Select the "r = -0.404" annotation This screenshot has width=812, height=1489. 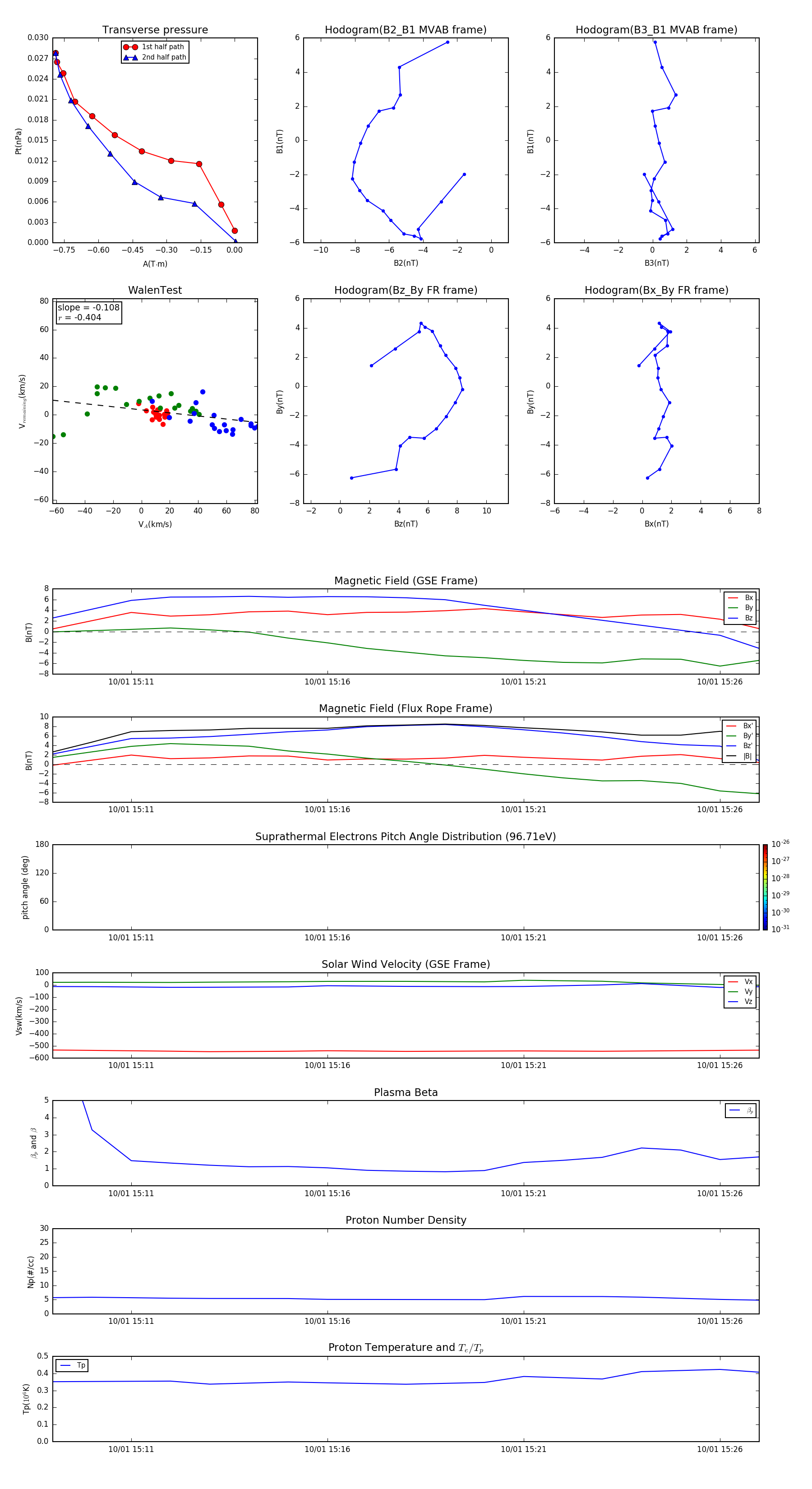pyautogui.click(x=80, y=317)
